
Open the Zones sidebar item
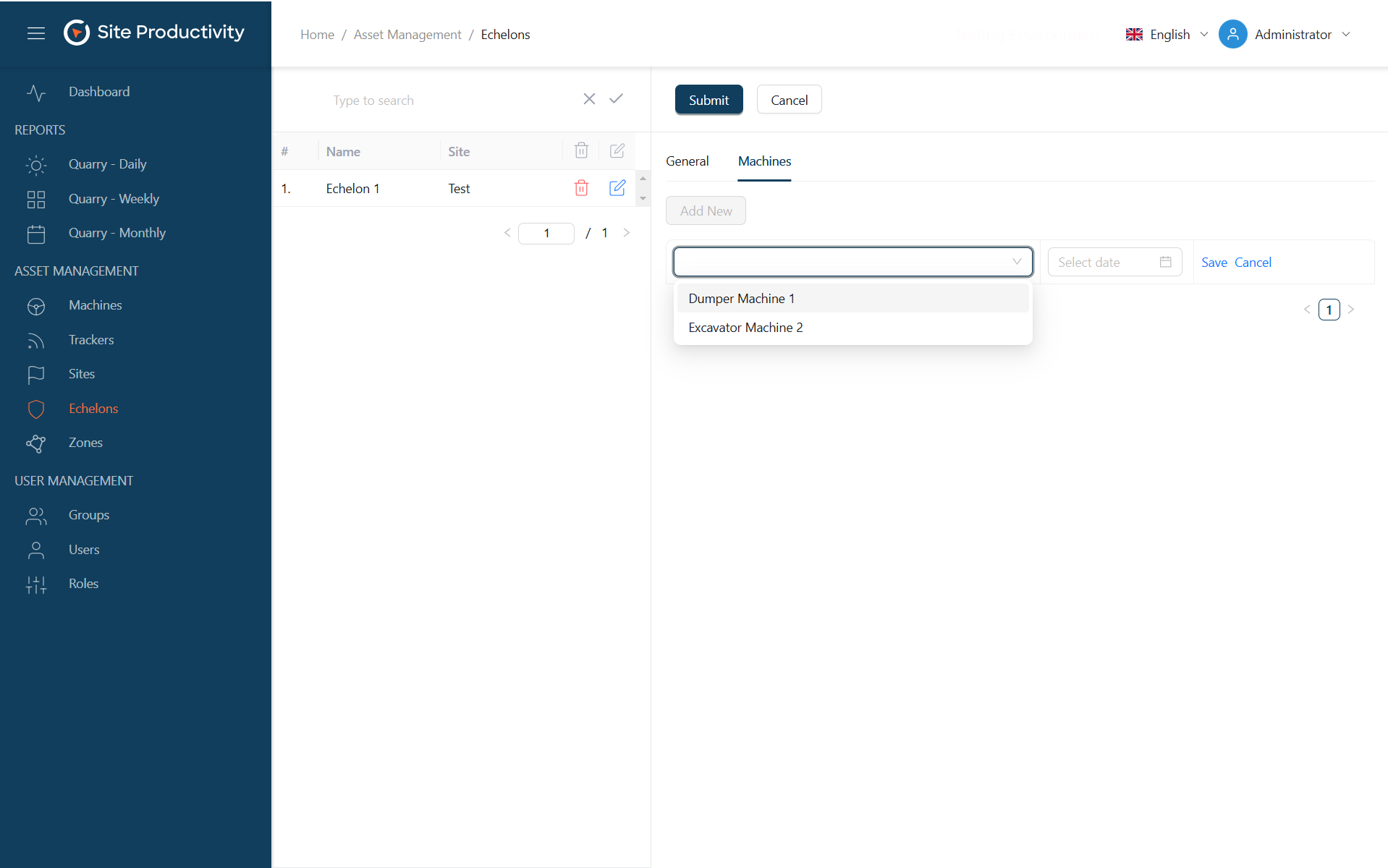pyautogui.click(x=85, y=443)
